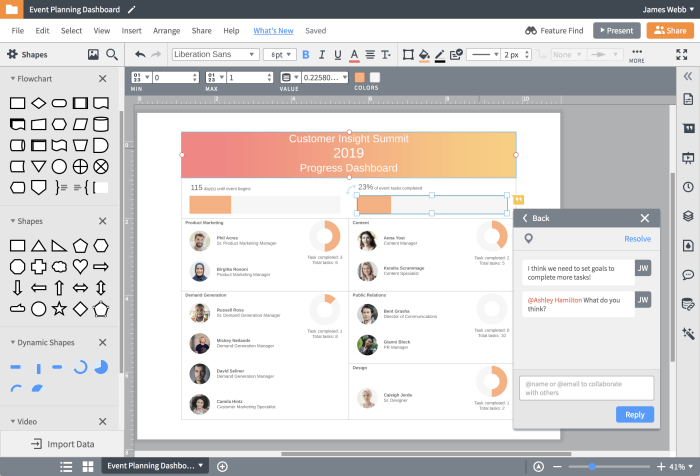Open the data linking icon in right dock
The width and height of the screenshot is (700, 476).
(x=688, y=304)
